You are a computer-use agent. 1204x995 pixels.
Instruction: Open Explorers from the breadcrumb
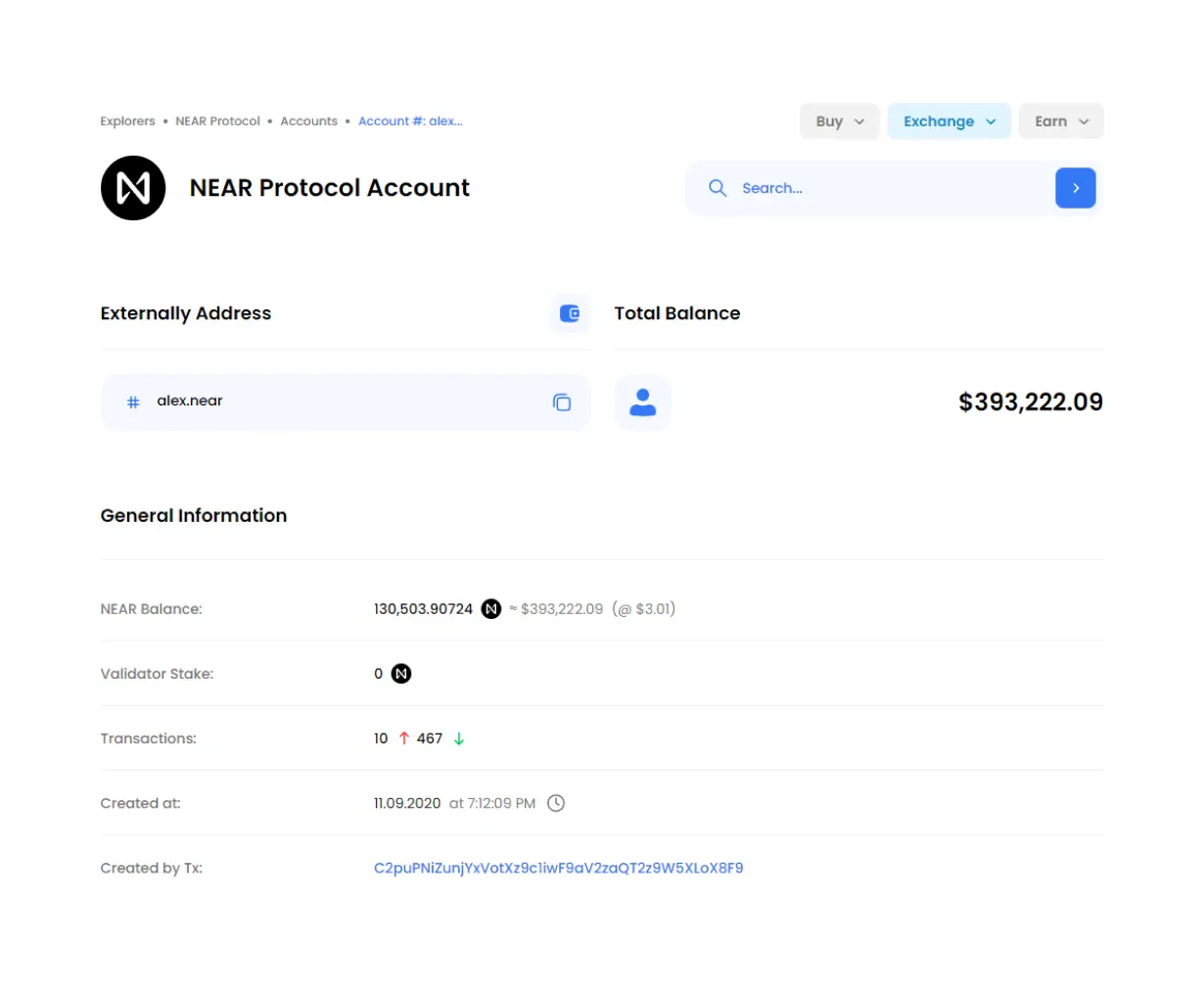coord(127,120)
